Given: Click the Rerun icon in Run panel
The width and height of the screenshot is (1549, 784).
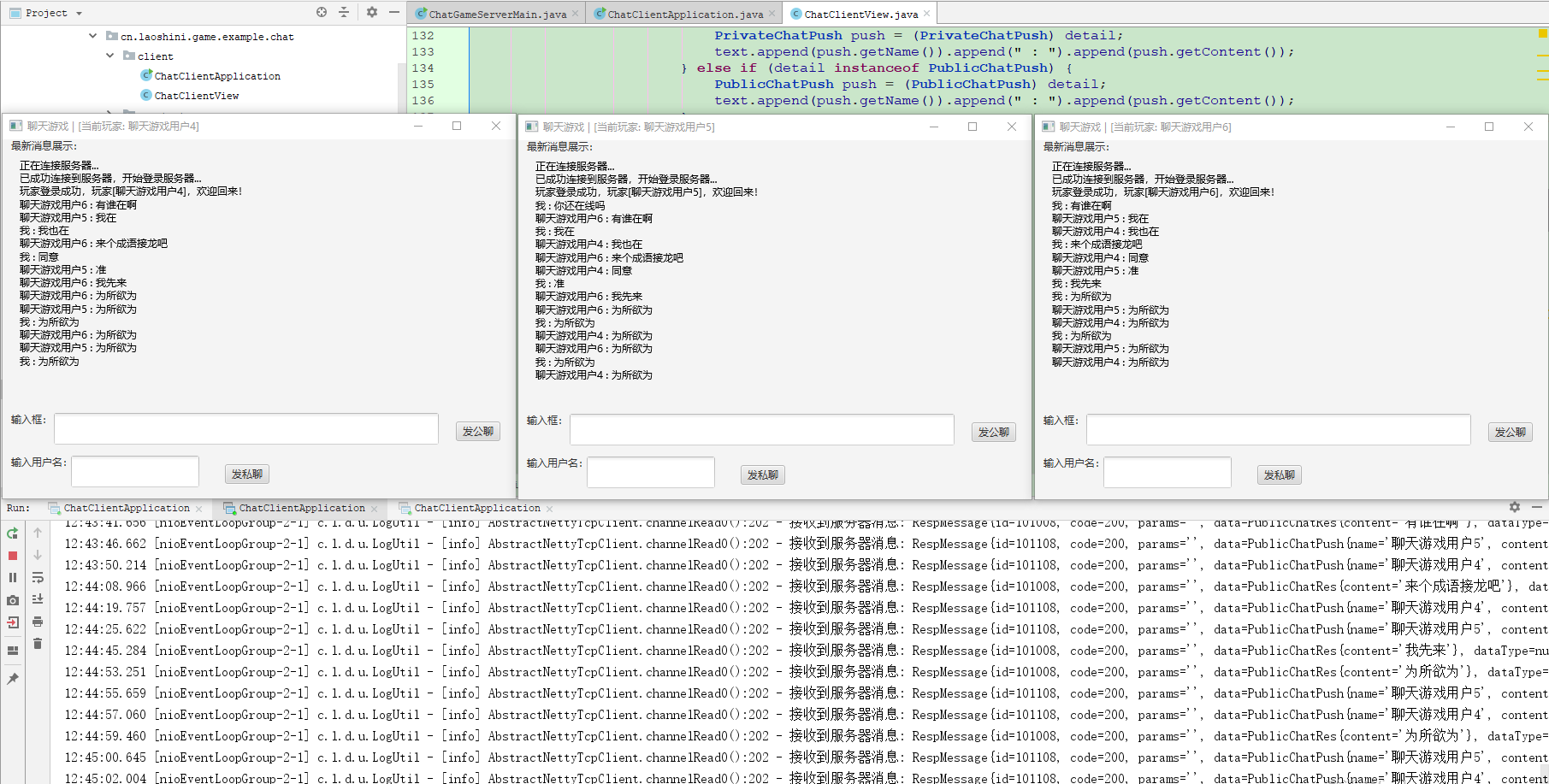Looking at the screenshot, I should tap(13, 533).
